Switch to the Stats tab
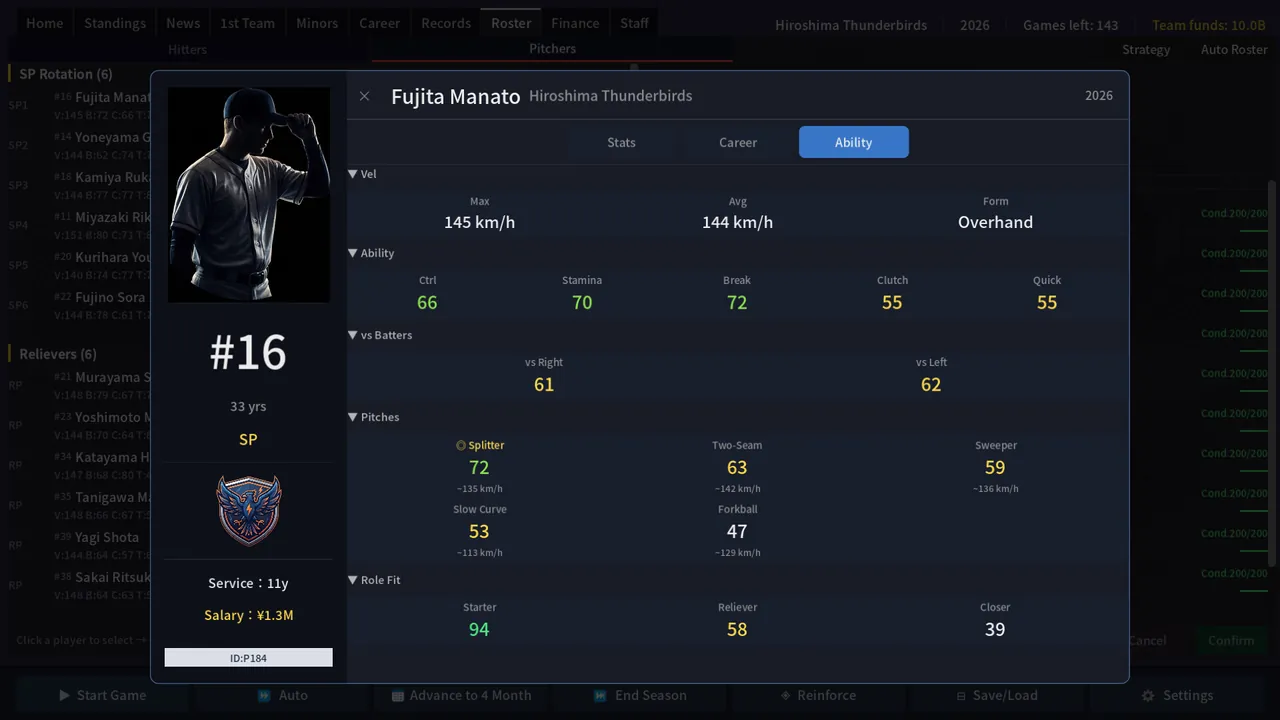Screen dimensions: 1280x720 tap(621, 142)
